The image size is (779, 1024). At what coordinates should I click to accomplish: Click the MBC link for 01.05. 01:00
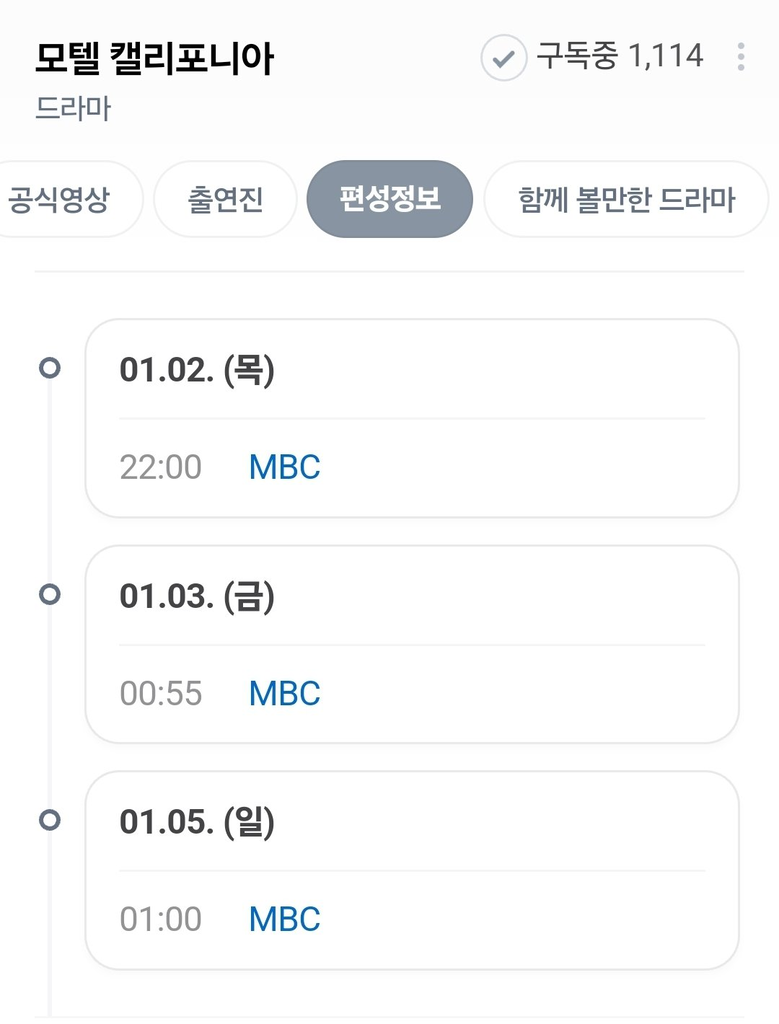tap(285, 919)
